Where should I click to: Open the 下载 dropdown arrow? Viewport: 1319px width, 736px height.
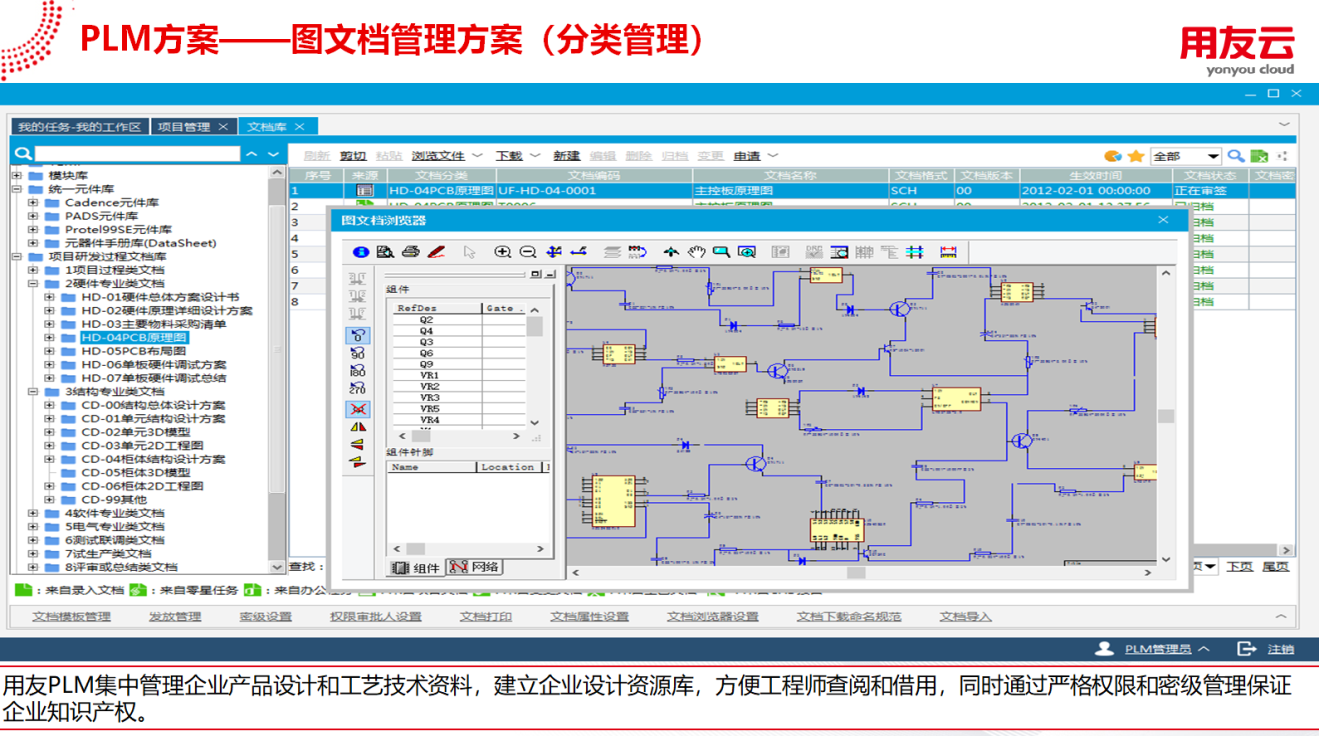point(535,156)
